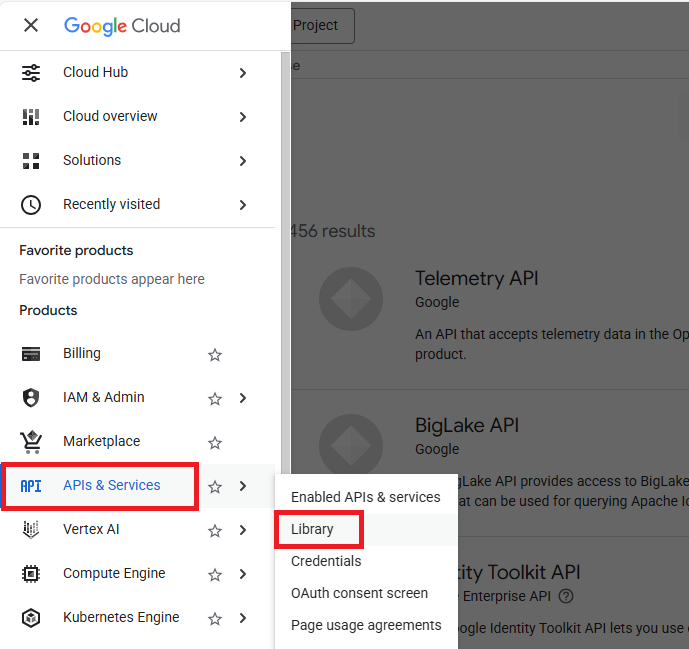Image resolution: width=689 pixels, height=649 pixels.
Task: Expand the Vertex AI submenu chevron
Action: point(243,531)
